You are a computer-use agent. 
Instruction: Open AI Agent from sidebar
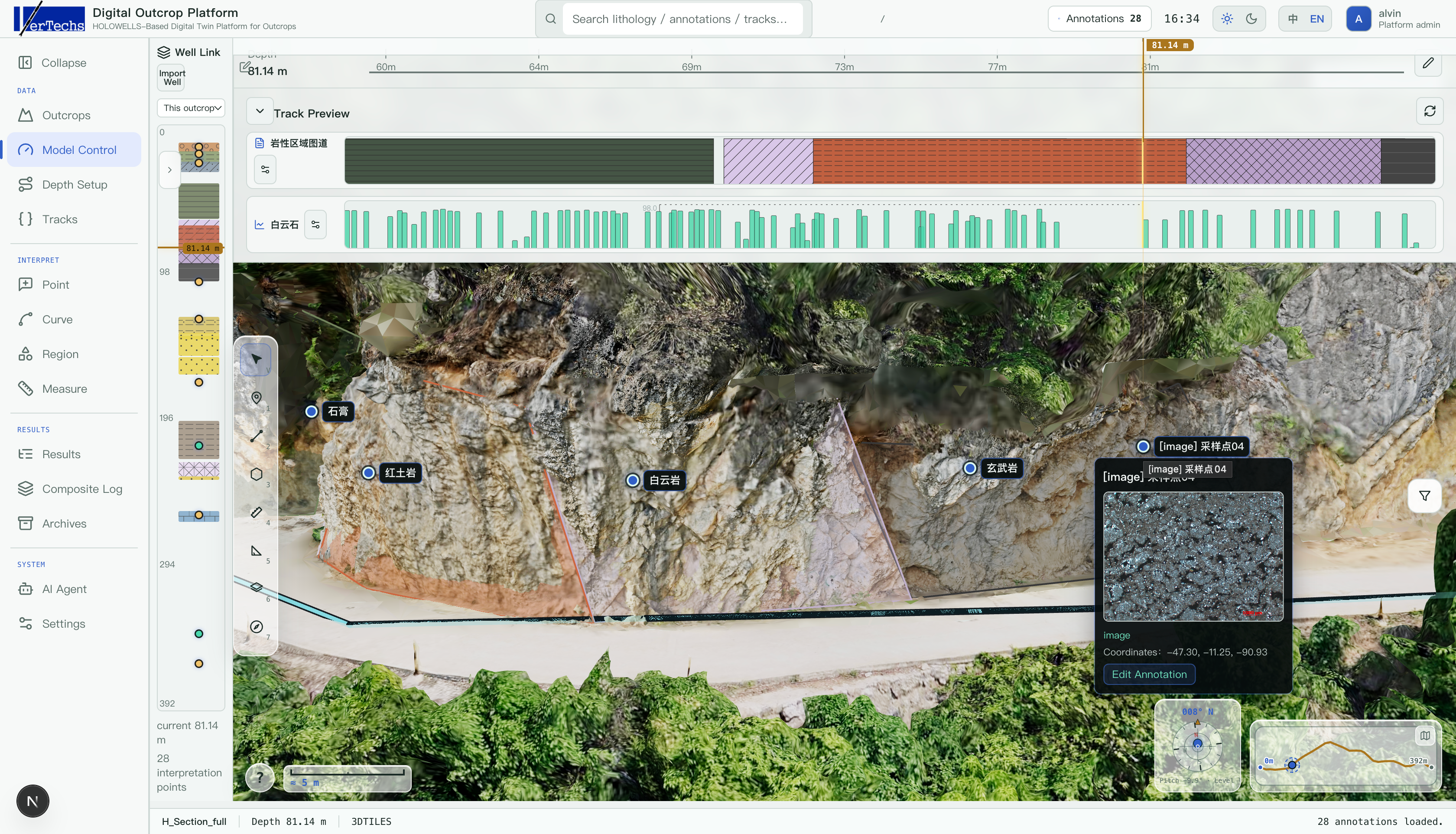coord(73,589)
